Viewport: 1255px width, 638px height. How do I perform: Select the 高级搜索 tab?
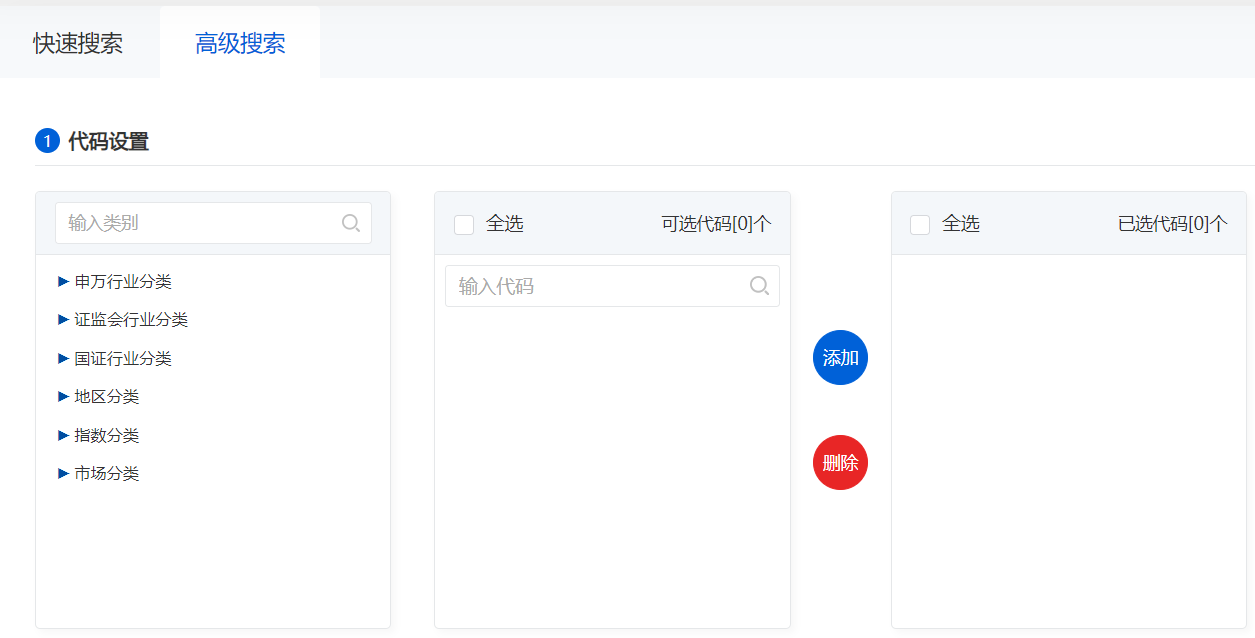[x=240, y=43]
